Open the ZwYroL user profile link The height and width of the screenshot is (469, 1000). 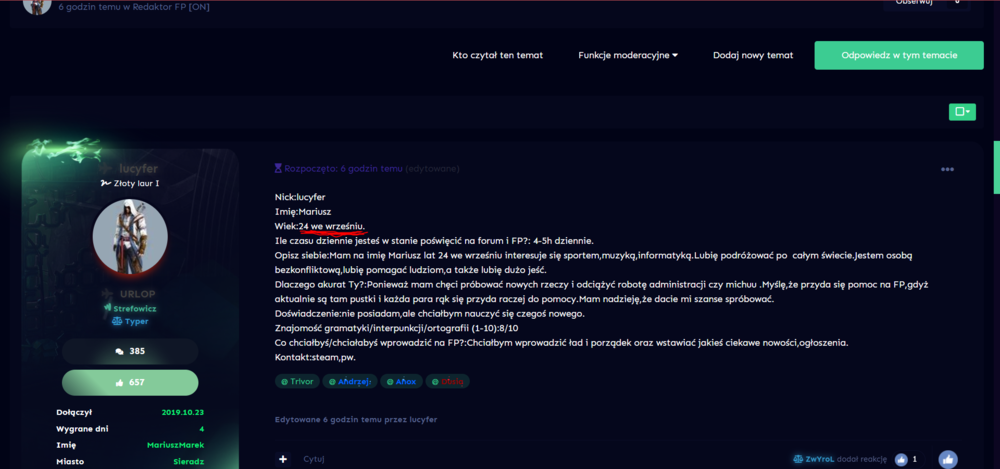820,459
